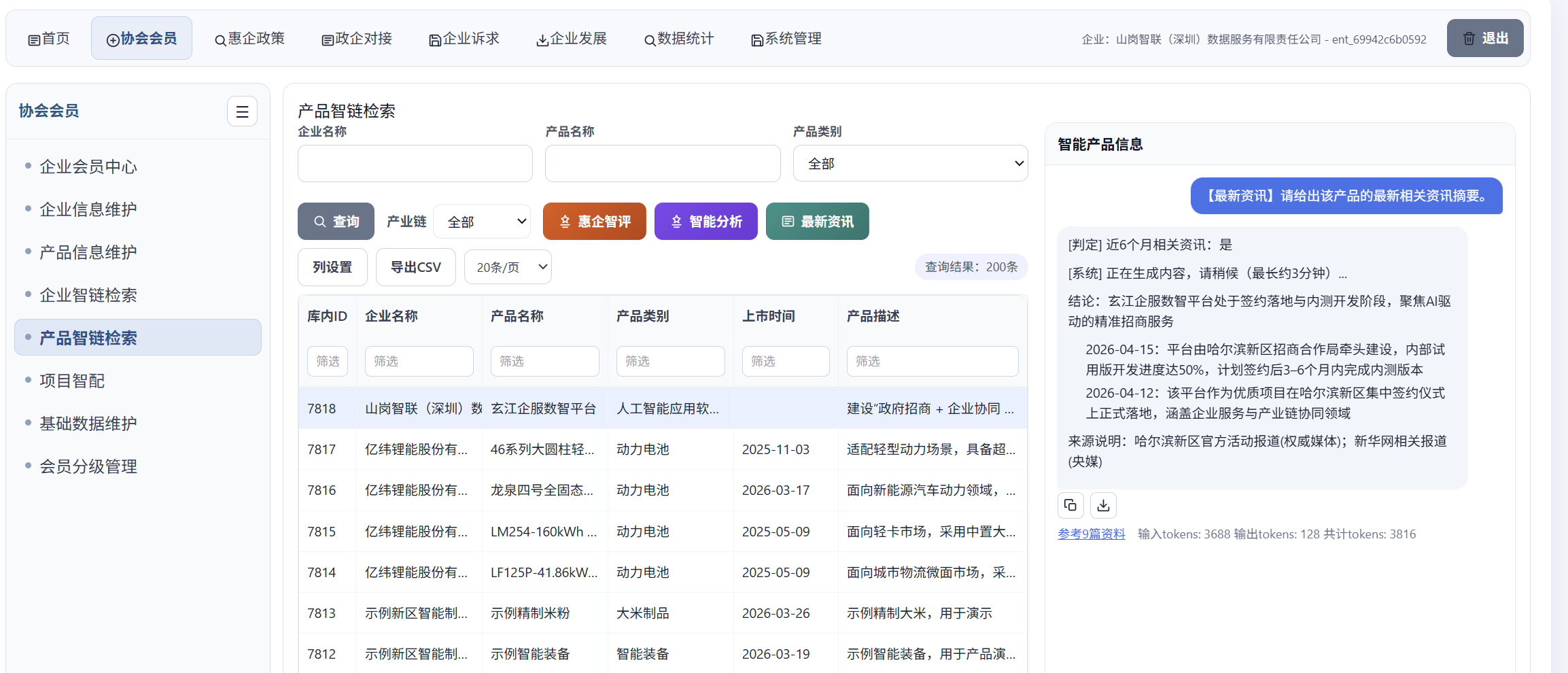Click cell LF125P-41.86kW... in row 7814
The width and height of the screenshot is (1568, 673).
pyautogui.click(x=544, y=572)
